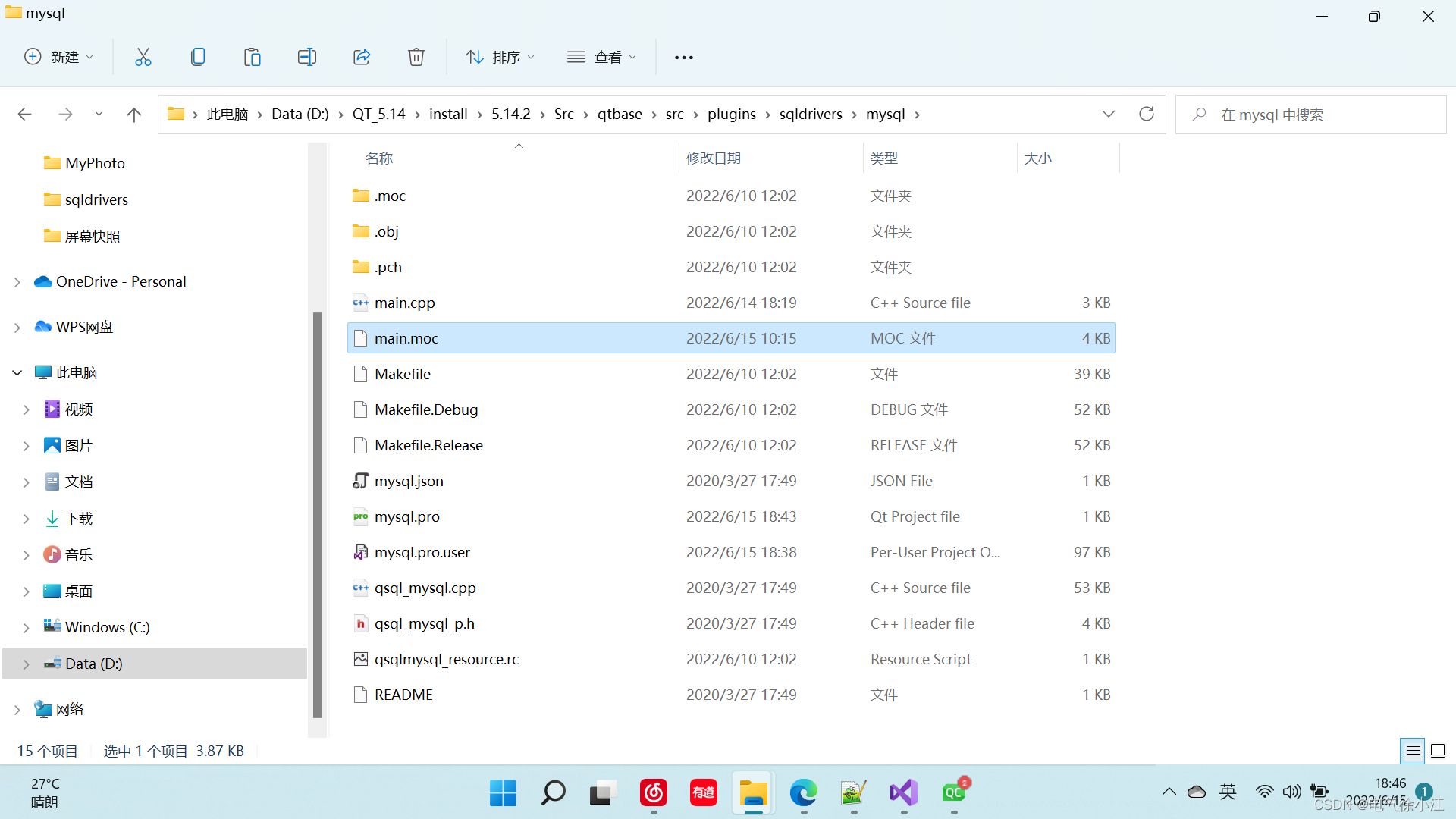This screenshot has width=1456, height=819.
Task: Go up one folder level
Action: pyautogui.click(x=134, y=115)
